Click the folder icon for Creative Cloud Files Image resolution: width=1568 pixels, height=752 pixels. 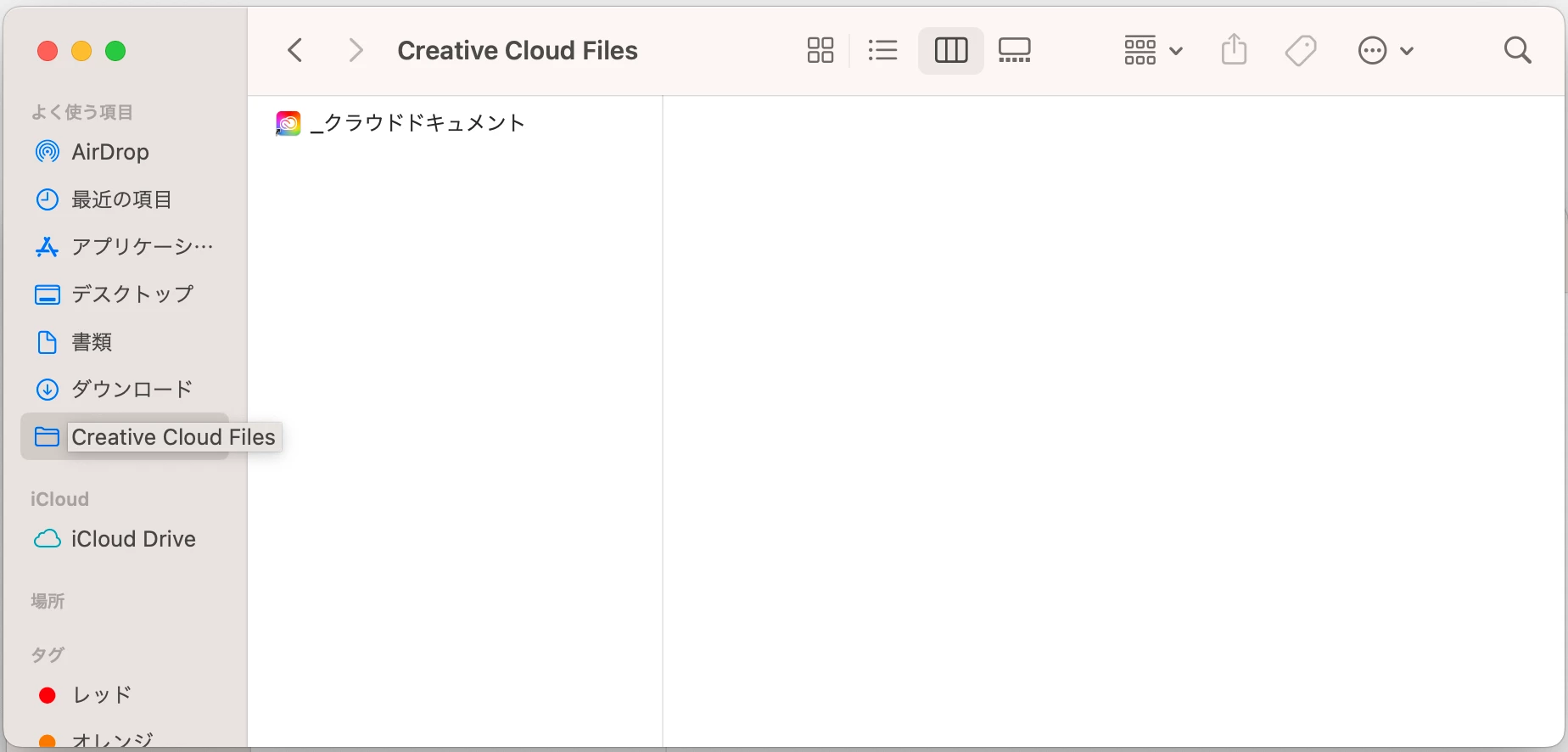47,437
